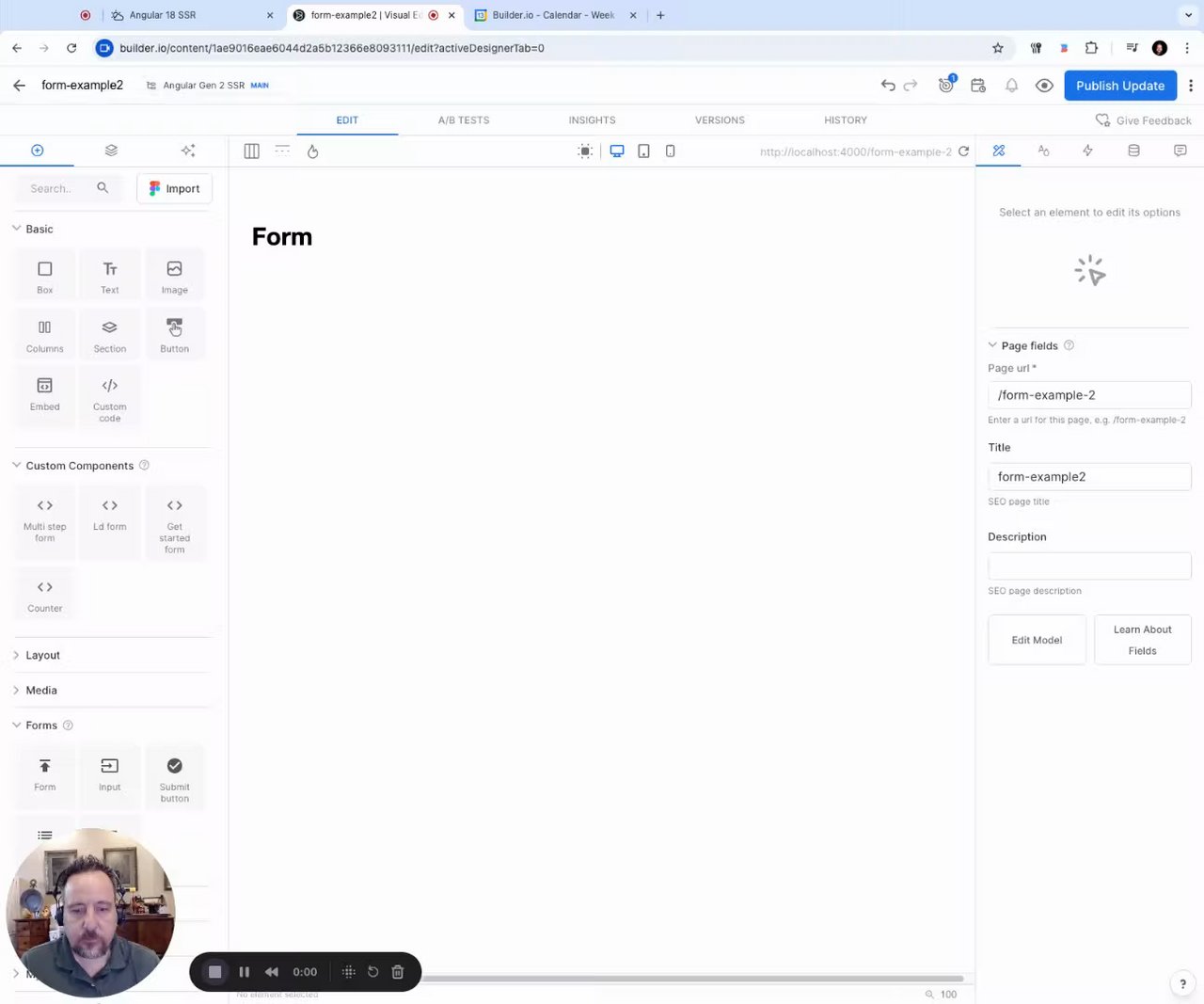
Task: Preview page with eye icon
Action: [x=1044, y=85]
